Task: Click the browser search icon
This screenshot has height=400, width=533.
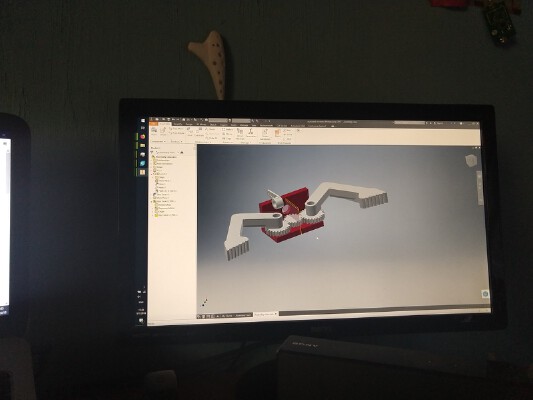Action: [182, 153]
